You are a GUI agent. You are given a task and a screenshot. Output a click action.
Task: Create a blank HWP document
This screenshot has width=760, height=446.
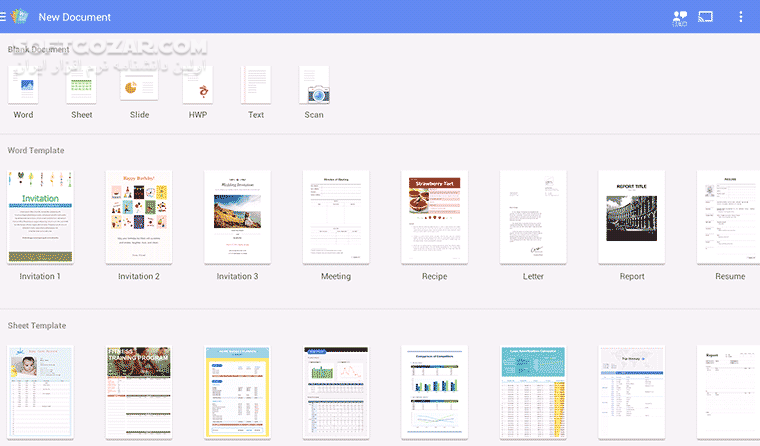(198, 85)
